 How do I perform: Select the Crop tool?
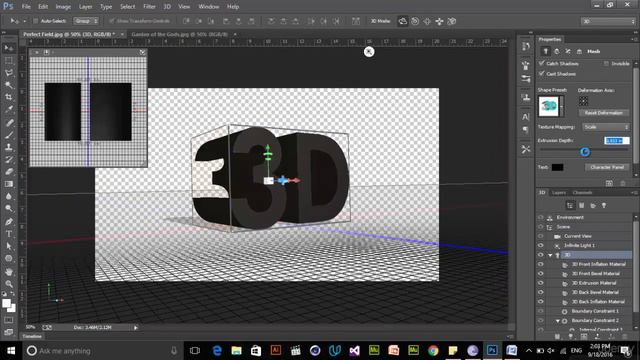pos(9,97)
